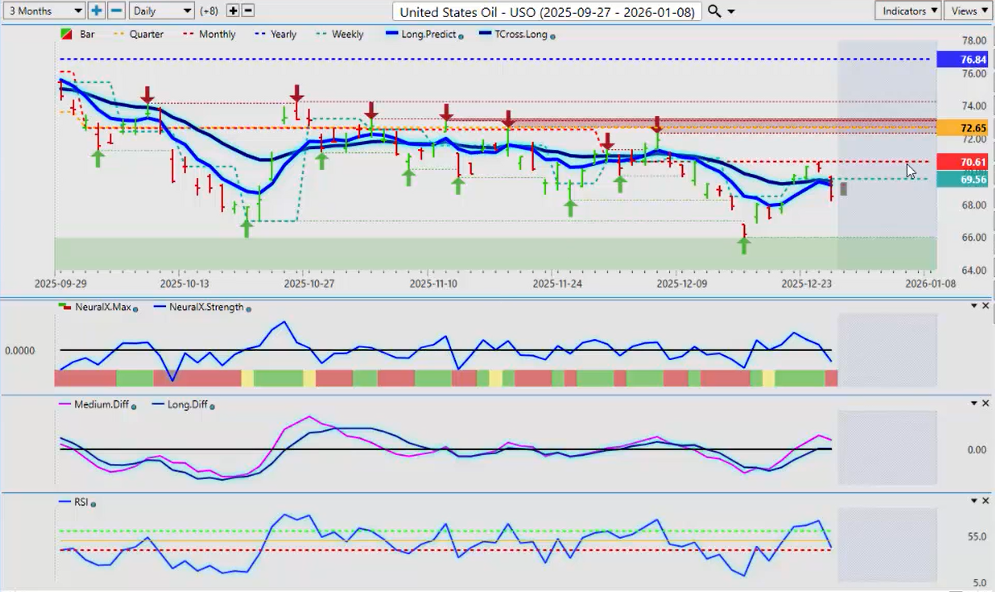This screenshot has height=592, width=995.
Task: Close the NeuralX indicator panel
Action: 986,306
